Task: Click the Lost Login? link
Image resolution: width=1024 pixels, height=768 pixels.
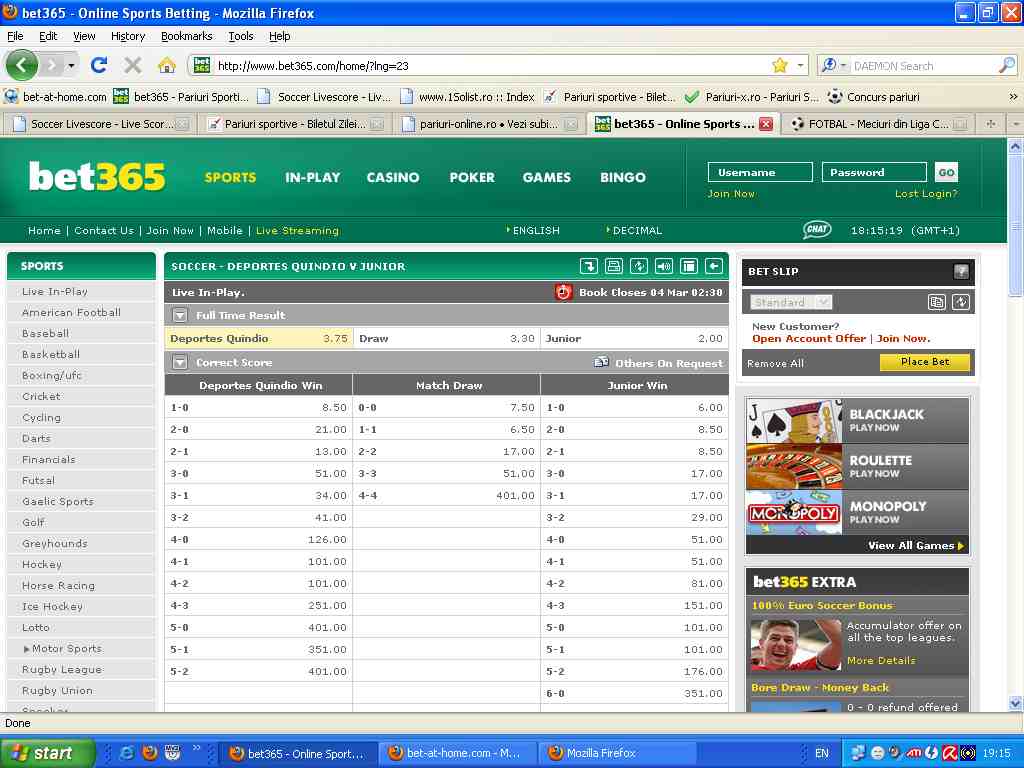Action: pos(925,193)
